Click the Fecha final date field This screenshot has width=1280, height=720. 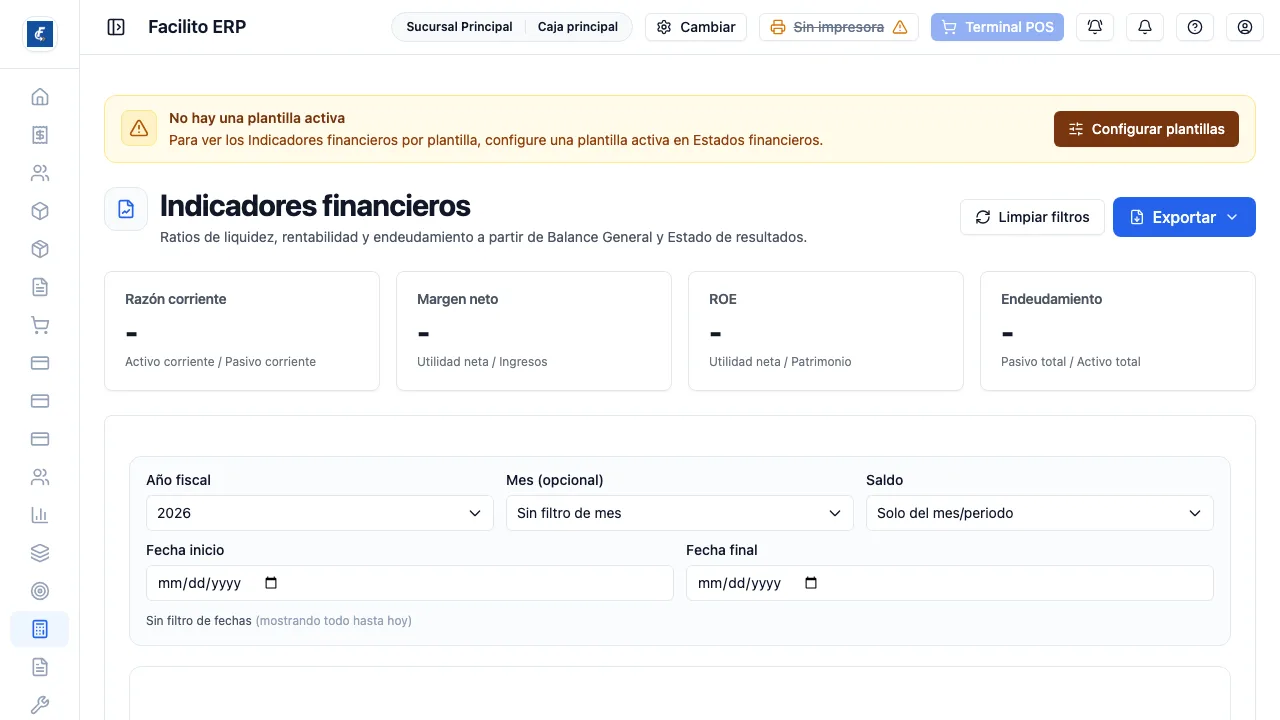pyautogui.click(x=950, y=583)
